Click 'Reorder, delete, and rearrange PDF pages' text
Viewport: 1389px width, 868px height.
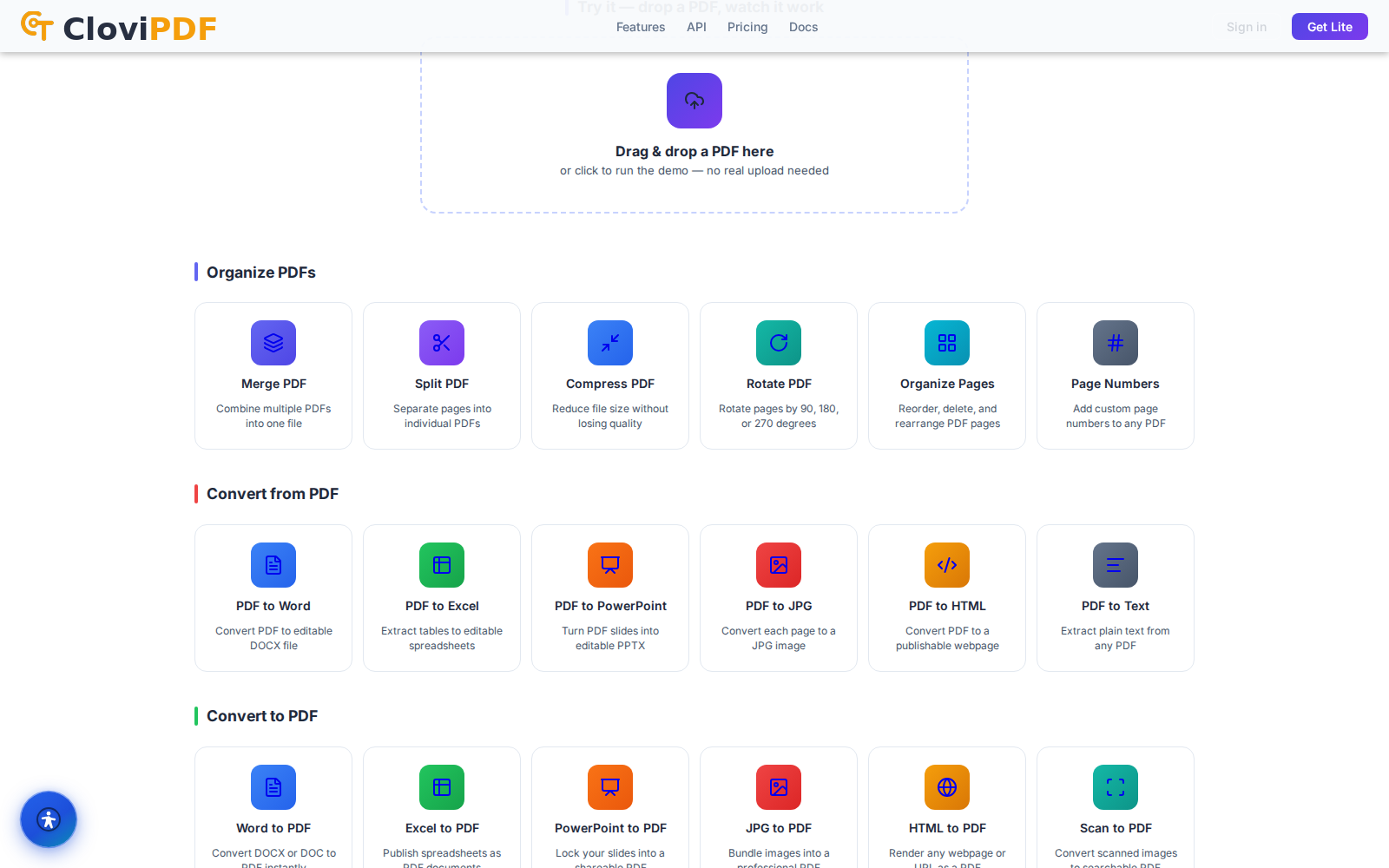pos(947,416)
